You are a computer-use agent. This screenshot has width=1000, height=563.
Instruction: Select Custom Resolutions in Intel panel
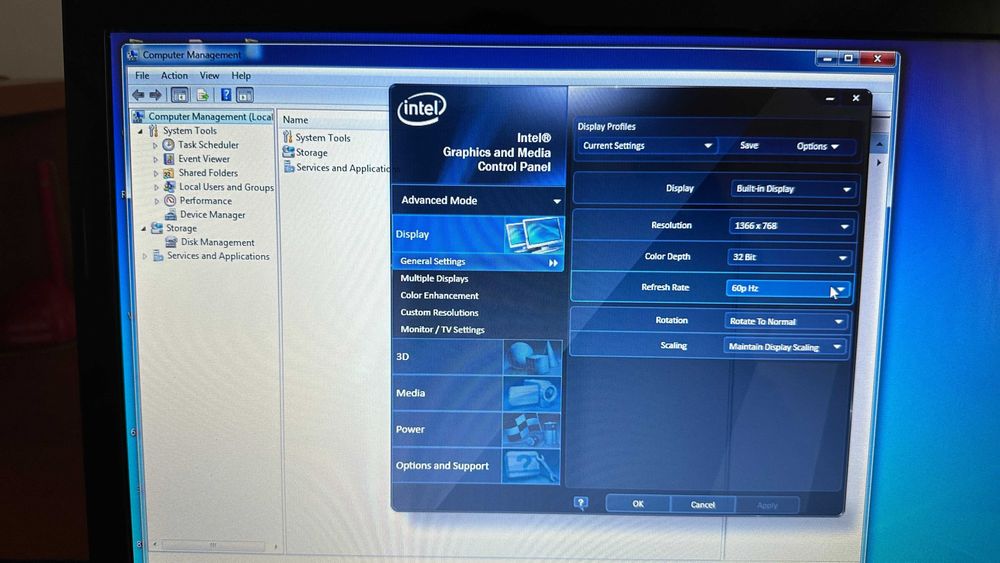tap(439, 312)
